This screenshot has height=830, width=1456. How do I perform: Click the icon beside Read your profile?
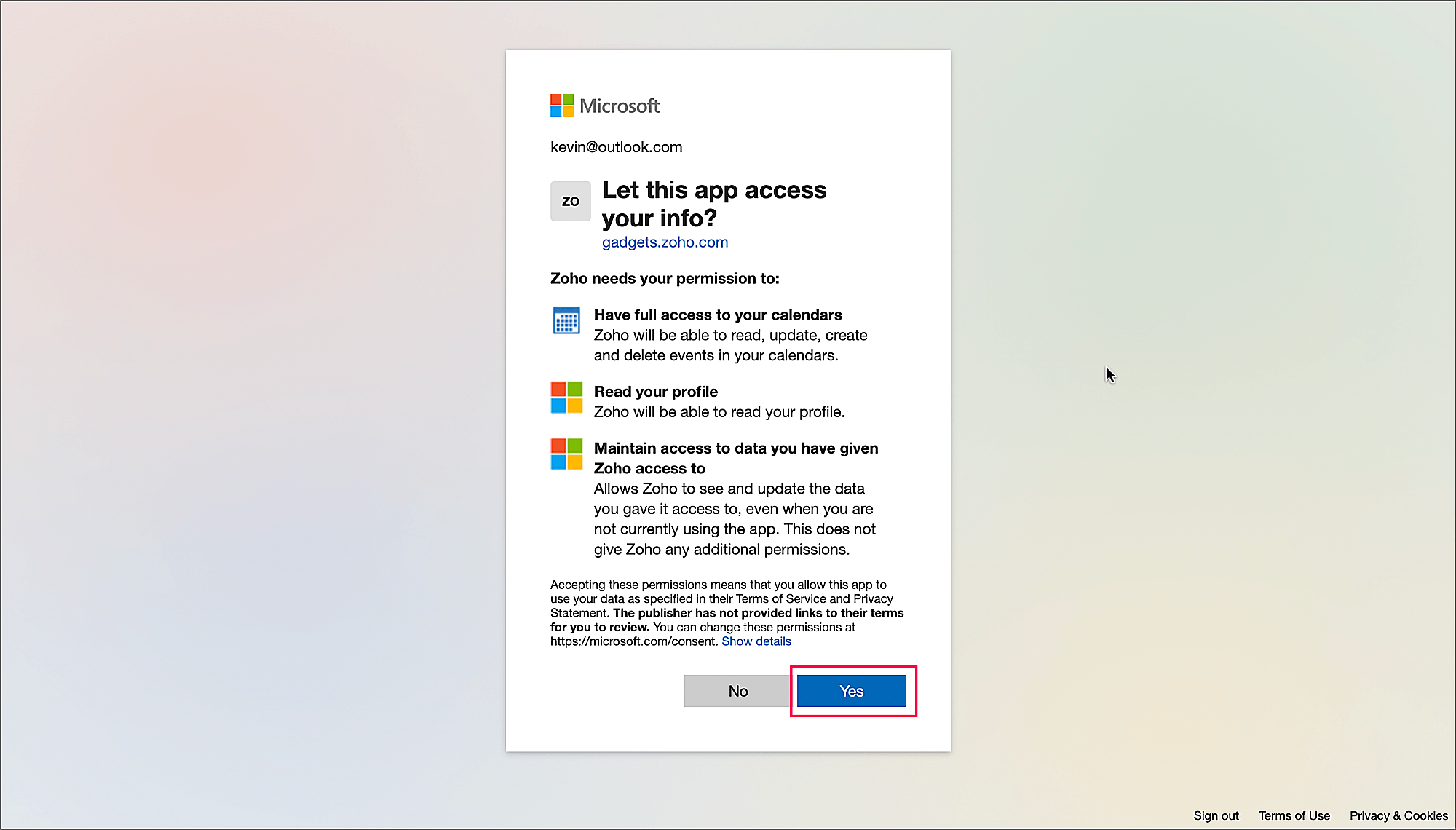click(x=566, y=398)
